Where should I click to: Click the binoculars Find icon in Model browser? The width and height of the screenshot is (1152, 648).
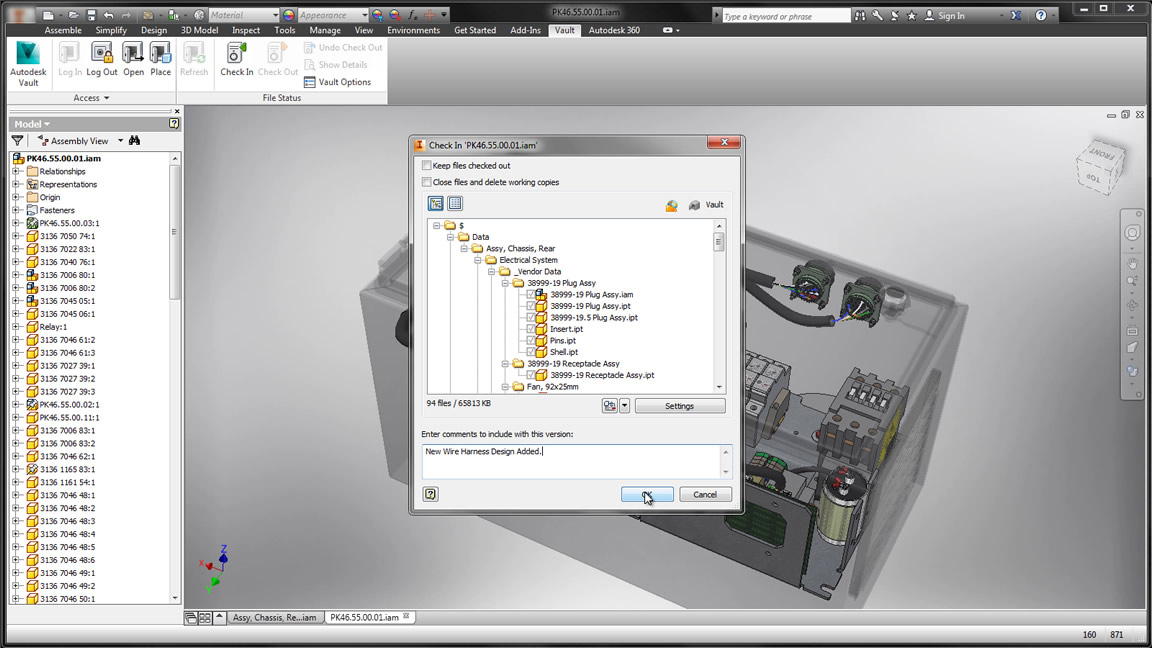pyautogui.click(x=134, y=140)
